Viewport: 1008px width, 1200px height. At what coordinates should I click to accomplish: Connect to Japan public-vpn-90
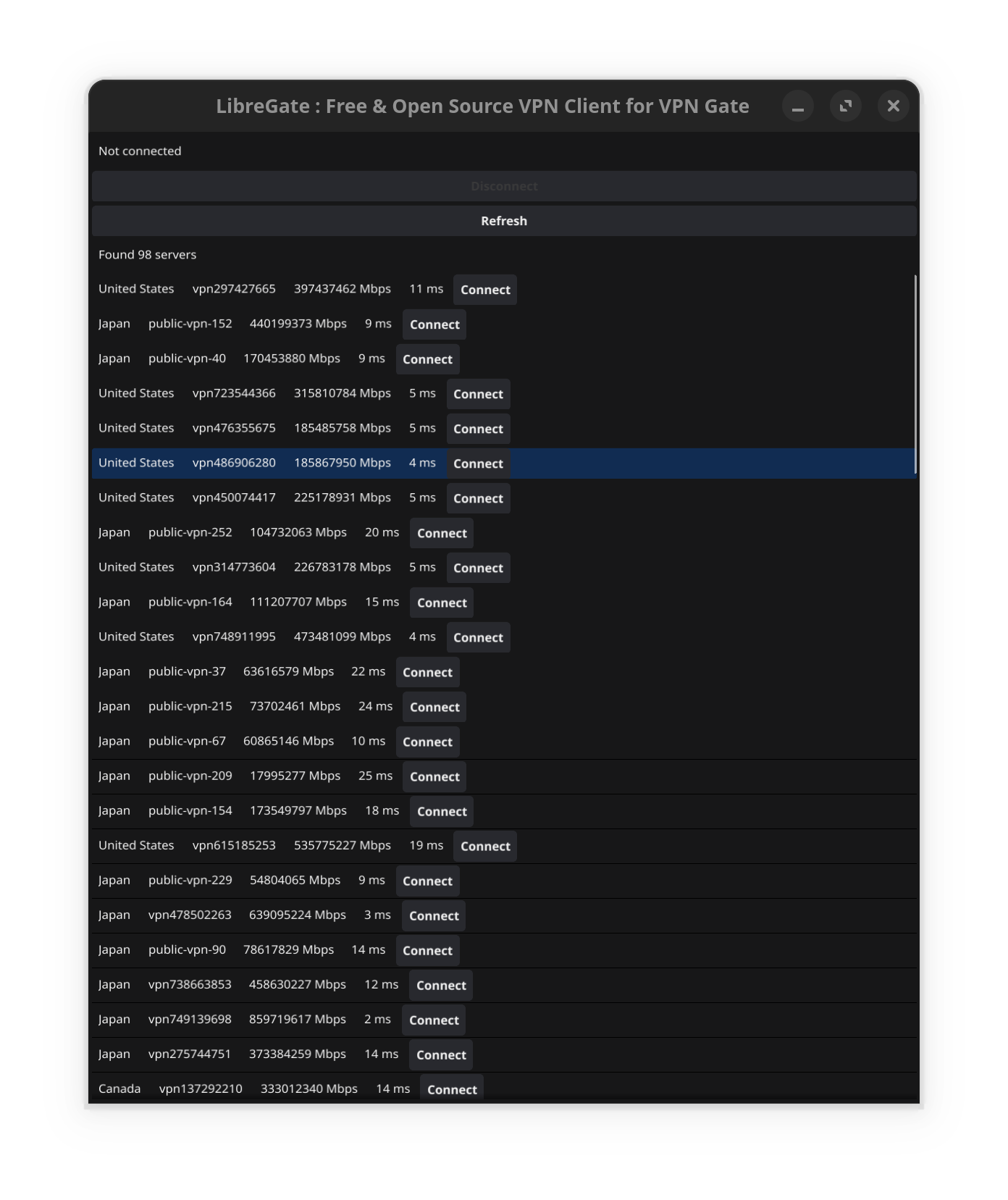point(427,950)
